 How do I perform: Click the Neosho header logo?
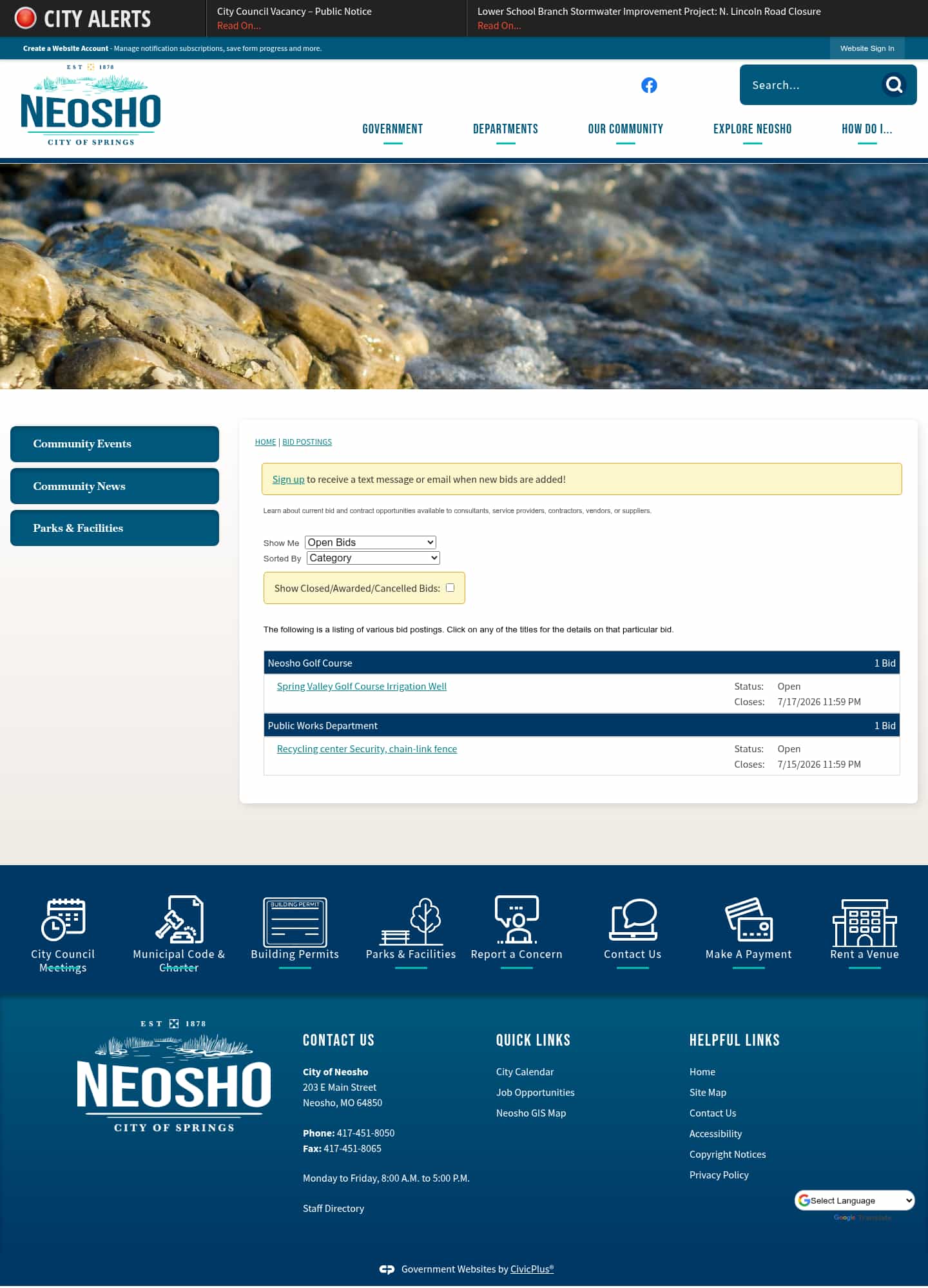click(x=91, y=104)
